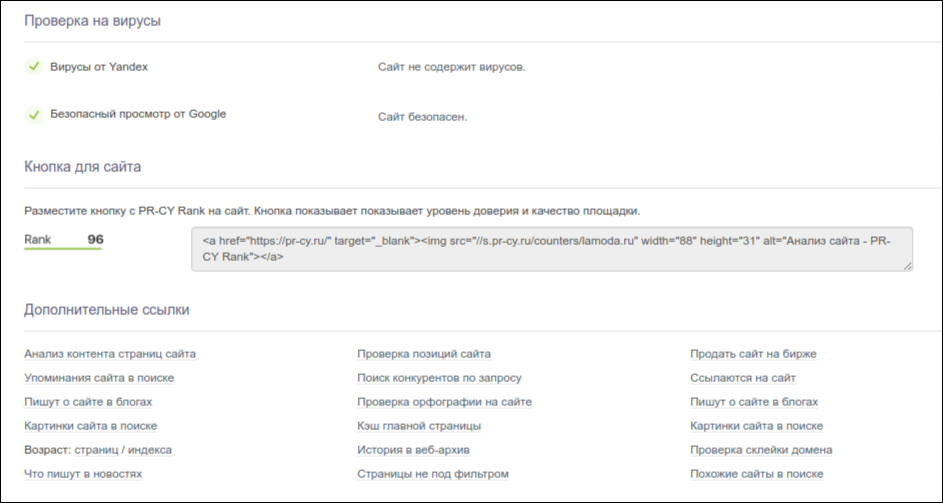Click Ссылаются на сайт link

click(x=743, y=378)
